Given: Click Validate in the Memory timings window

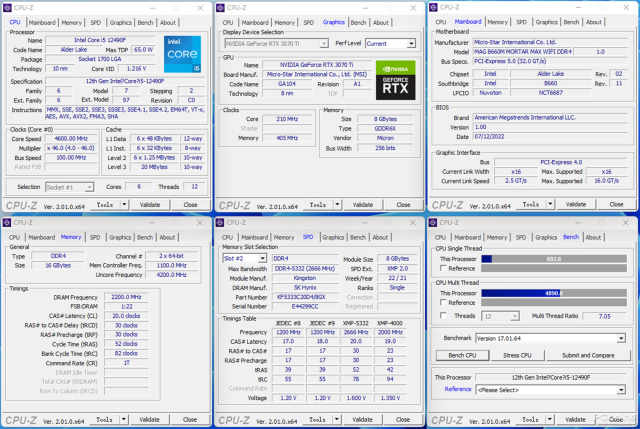Looking at the screenshot, I should click(x=149, y=419).
